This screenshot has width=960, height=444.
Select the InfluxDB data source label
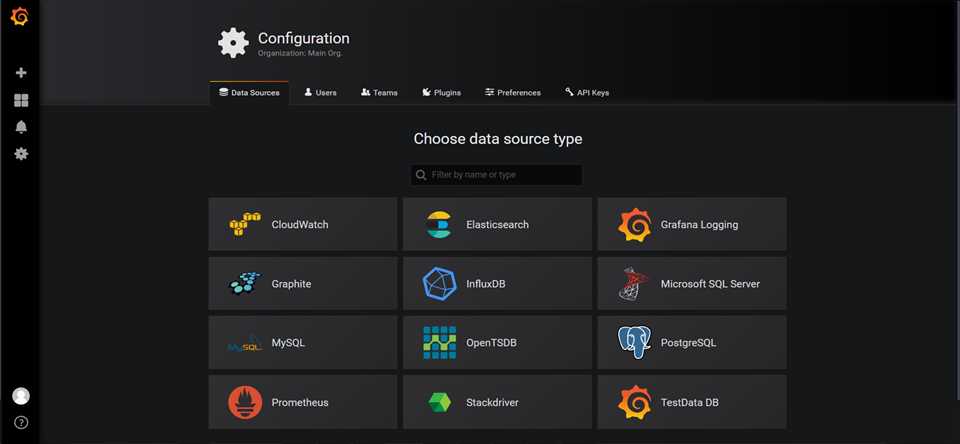486,284
